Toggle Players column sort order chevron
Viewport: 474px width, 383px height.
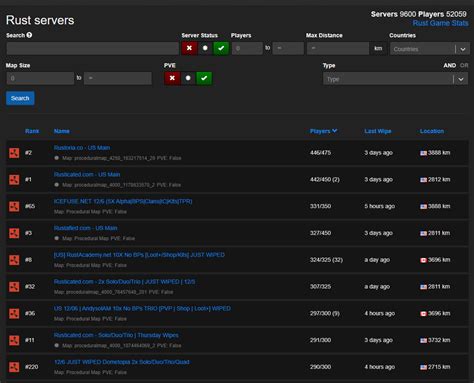click(x=335, y=131)
